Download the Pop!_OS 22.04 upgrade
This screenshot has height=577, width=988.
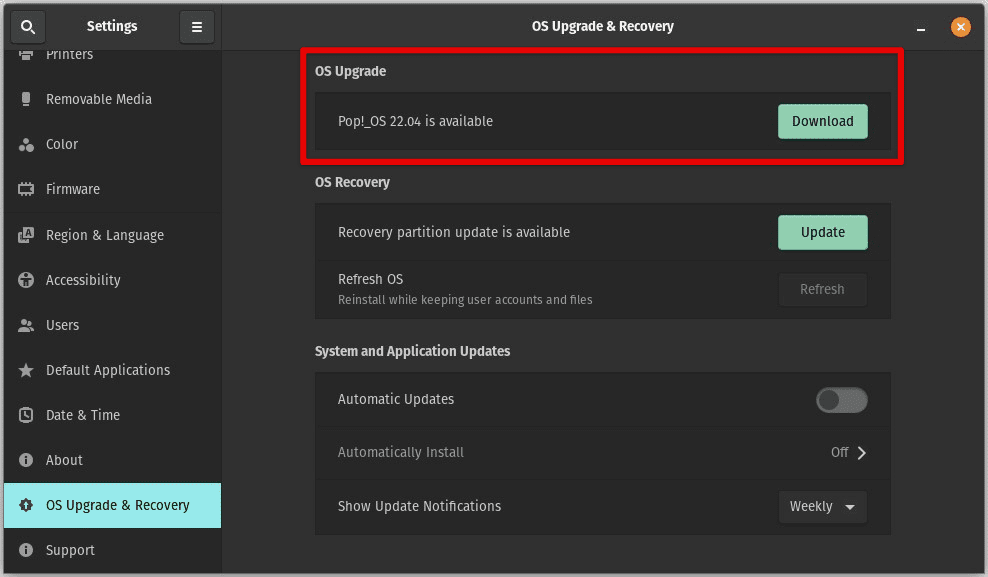coord(822,121)
